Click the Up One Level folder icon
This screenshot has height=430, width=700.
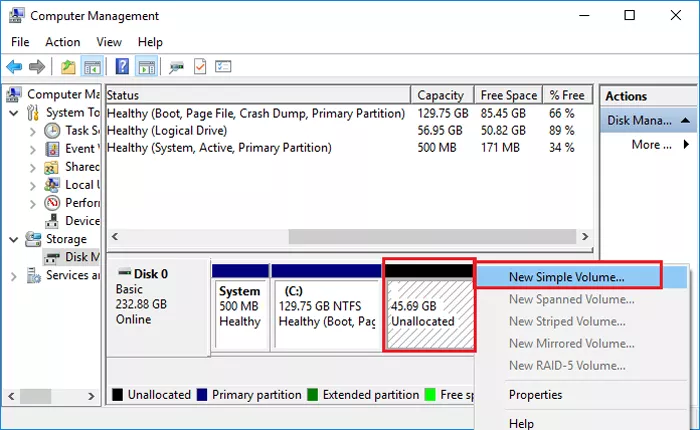[x=68, y=67]
